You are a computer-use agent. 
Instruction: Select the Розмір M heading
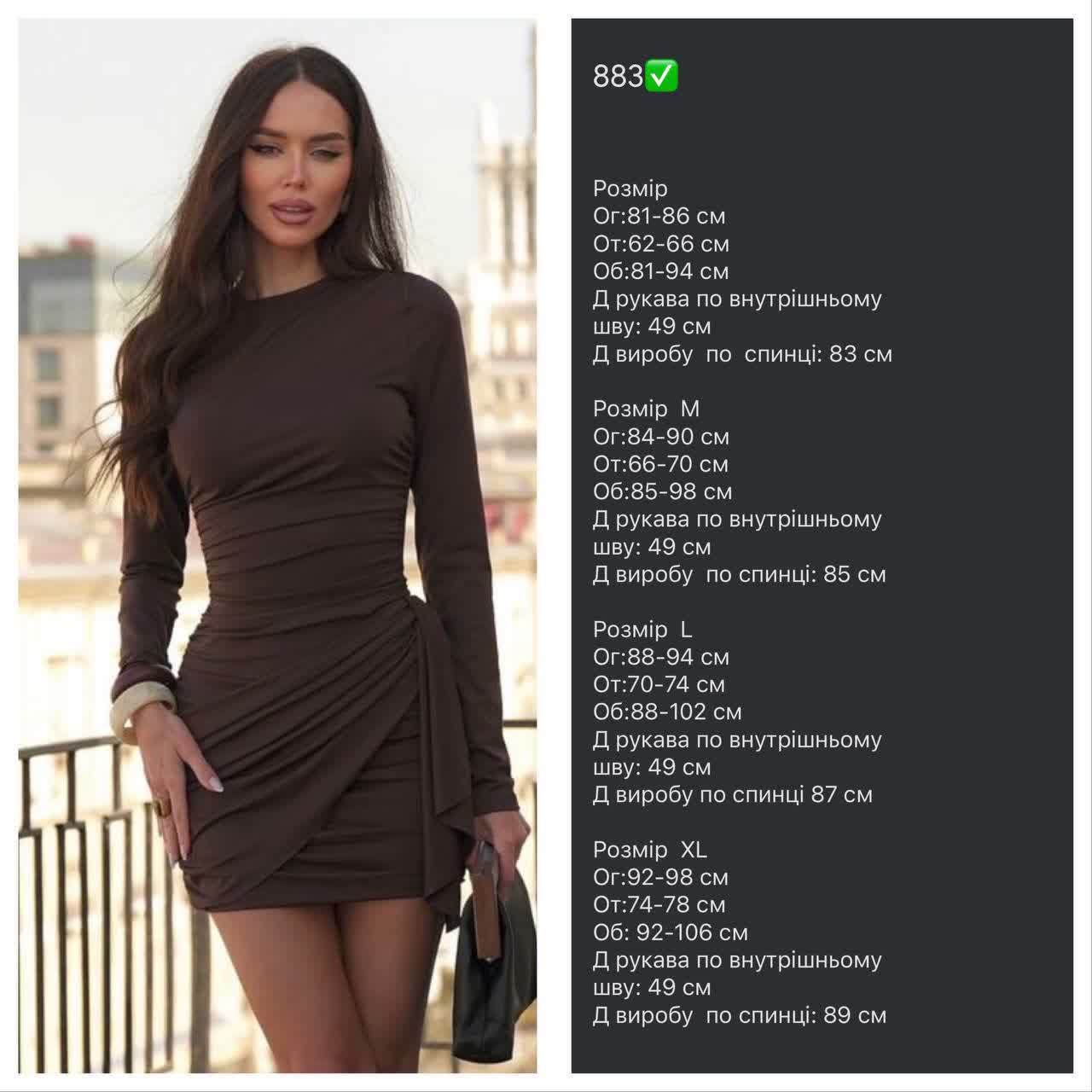tap(646, 409)
